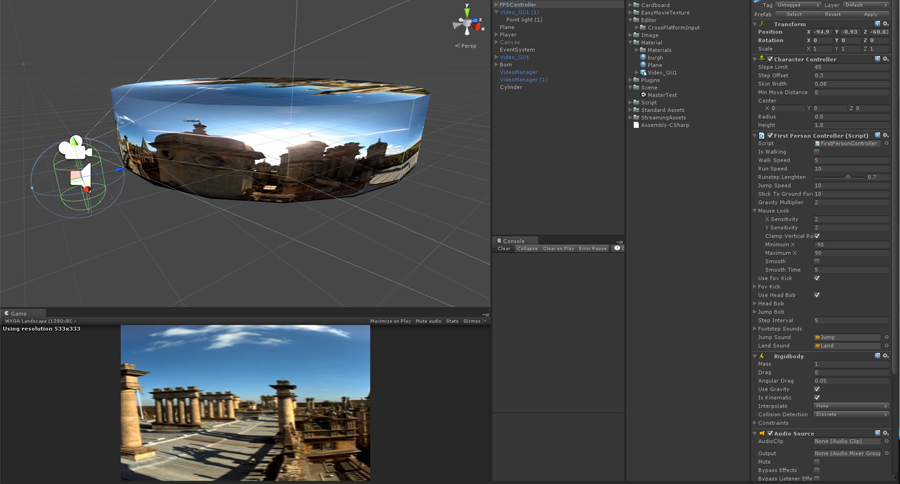This screenshot has width=900, height=484.
Task: Toggle Clear on Play in Console
Action: click(558, 249)
